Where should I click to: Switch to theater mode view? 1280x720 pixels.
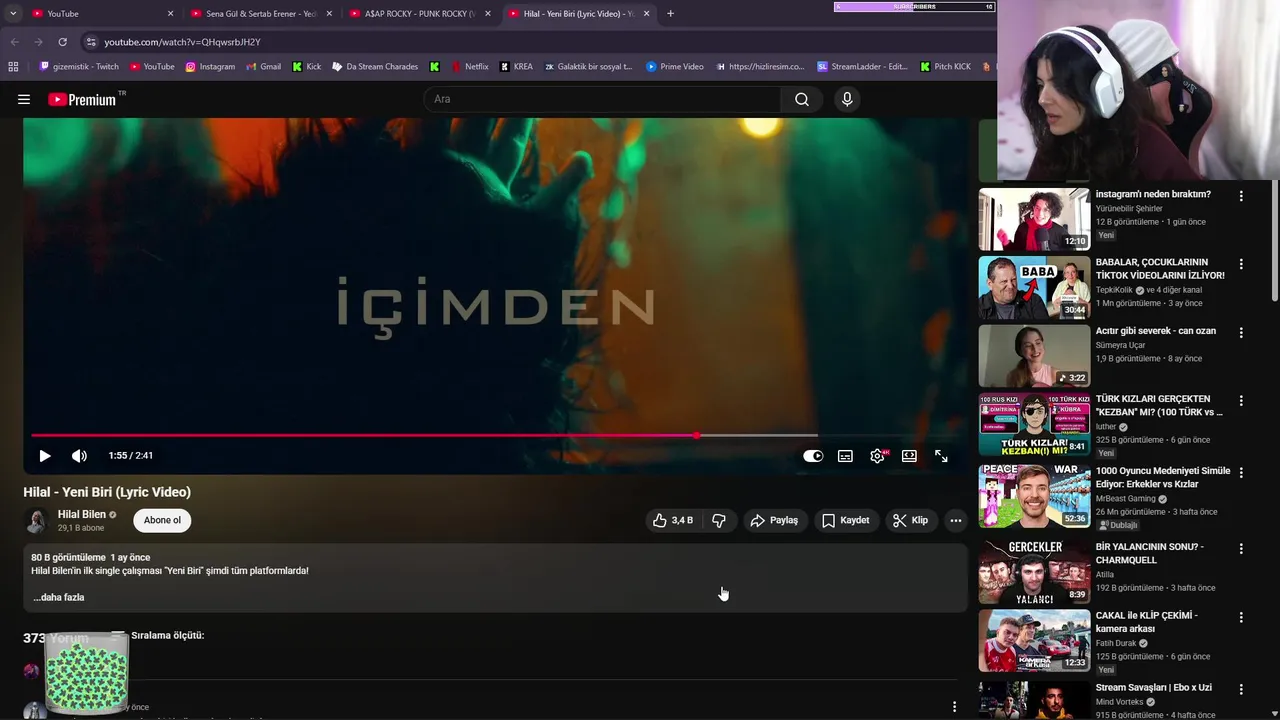point(909,456)
